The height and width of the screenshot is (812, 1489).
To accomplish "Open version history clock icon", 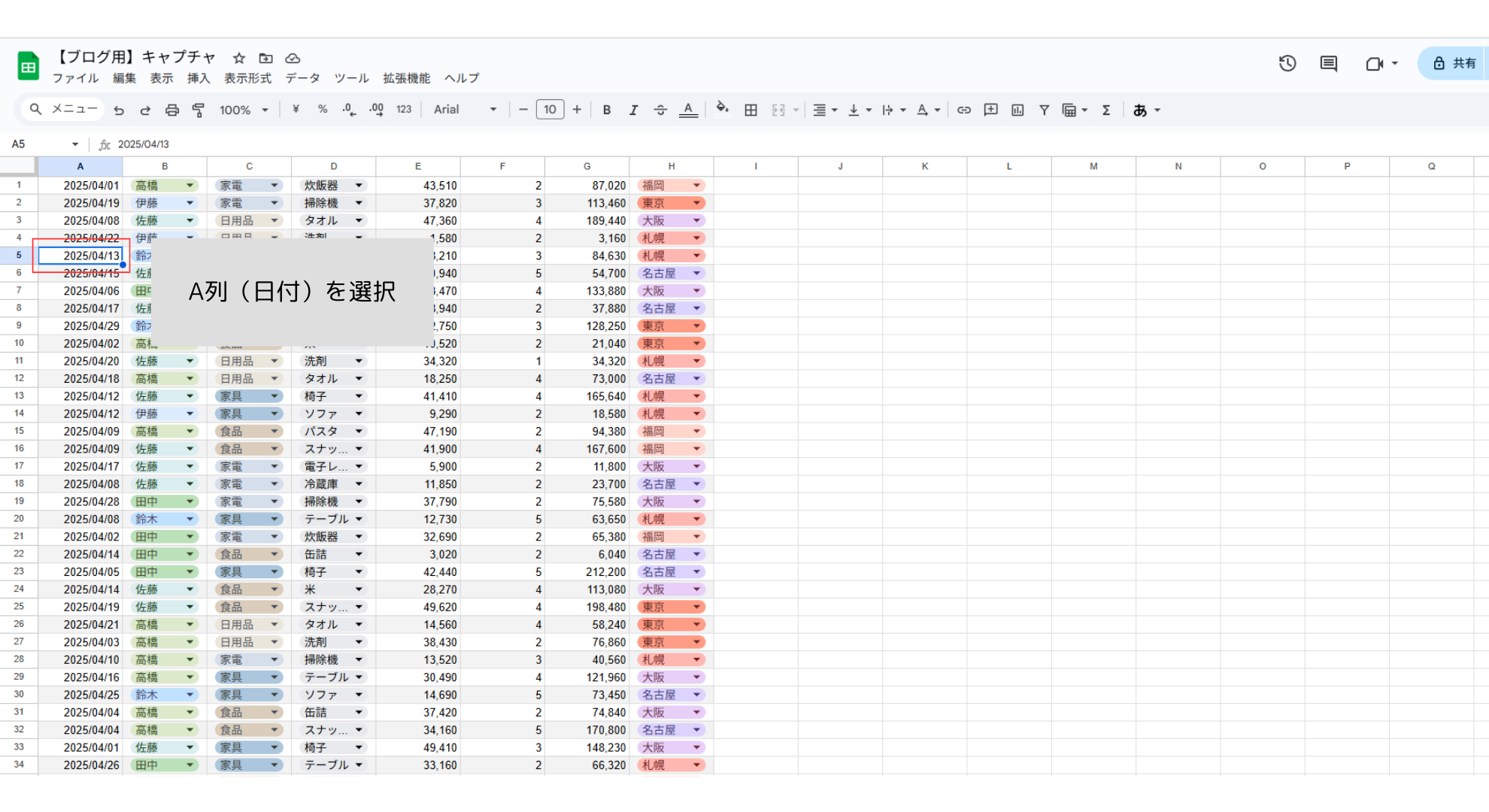I will pos(1287,64).
